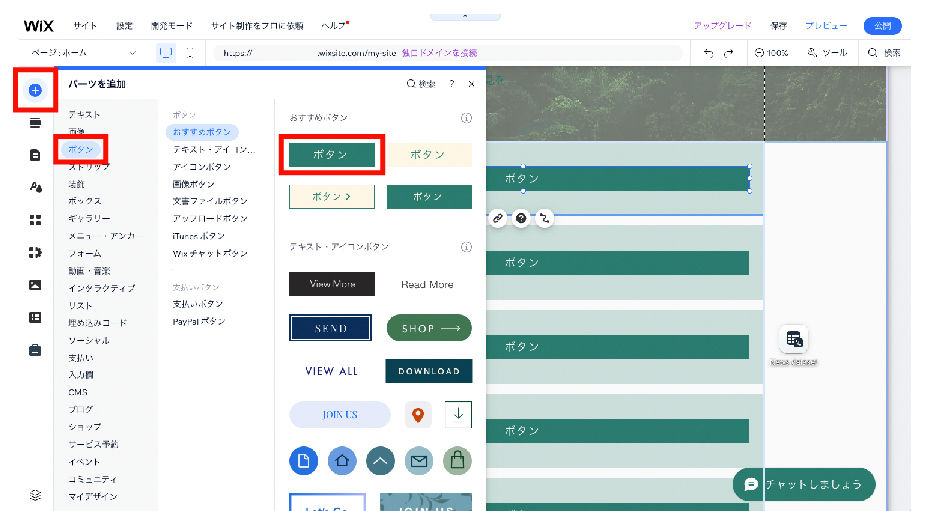Open the Add Apps grid icon
The width and height of the screenshot is (929, 511).
click(35, 220)
